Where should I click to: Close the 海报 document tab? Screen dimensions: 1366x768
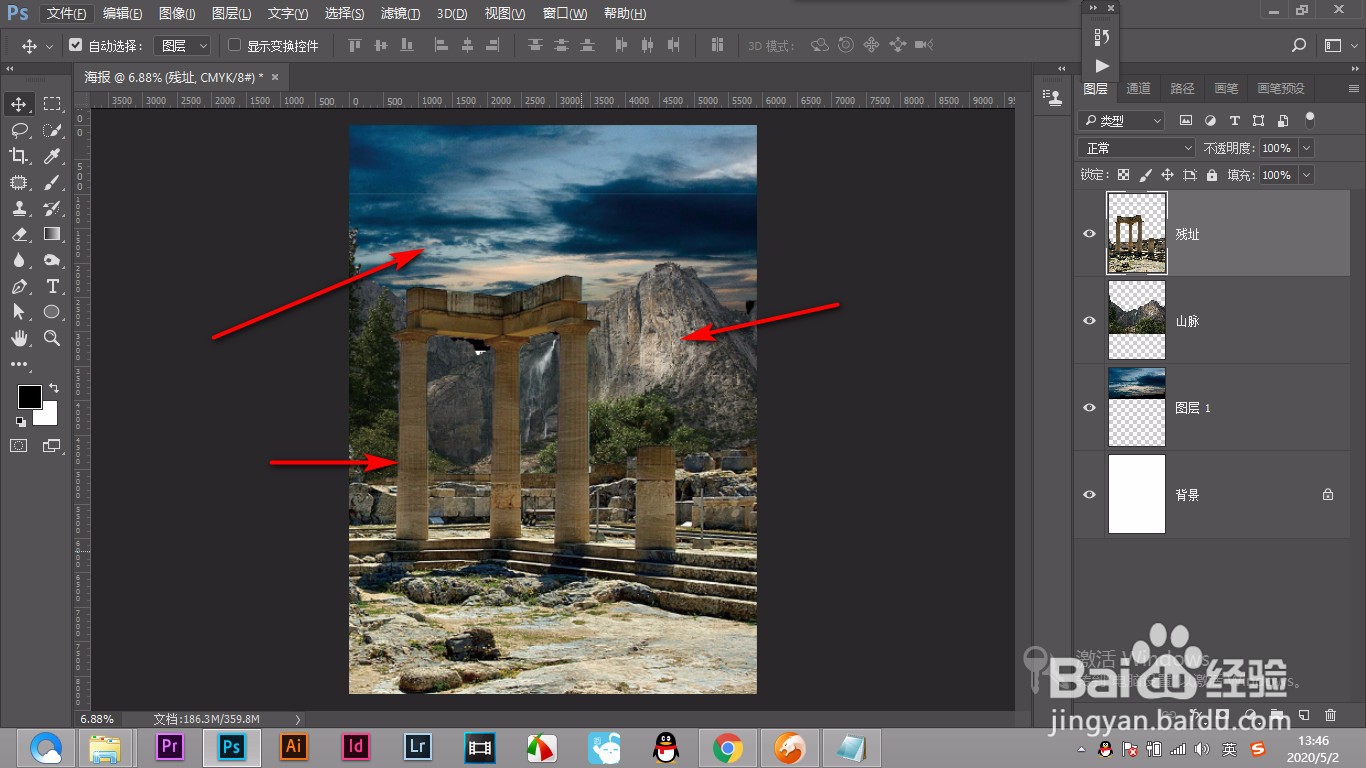click(x=275, y=77)
